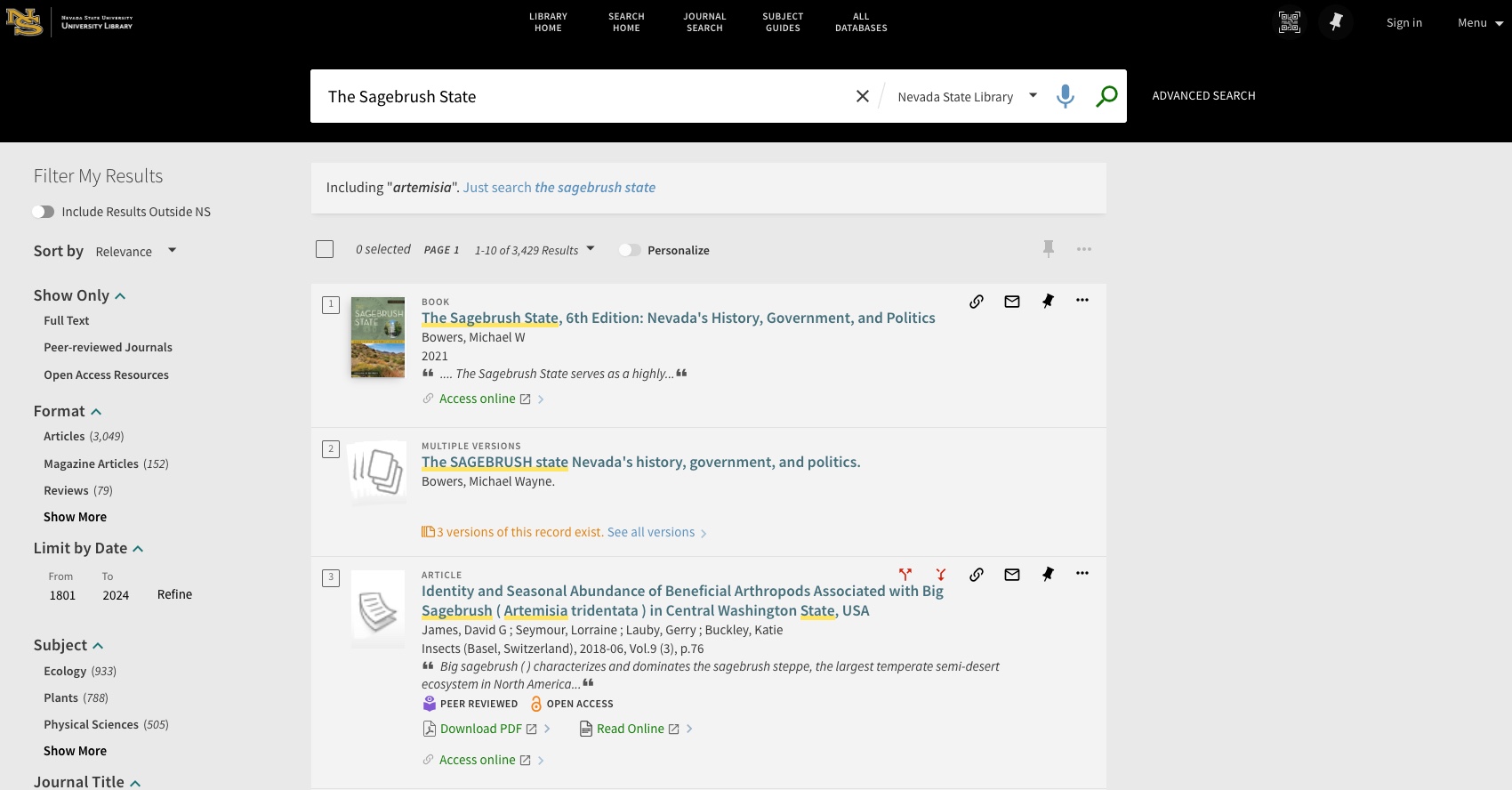Copy permalink for the Bowers 2021 book
The image size is (1512, 790).
977,302
